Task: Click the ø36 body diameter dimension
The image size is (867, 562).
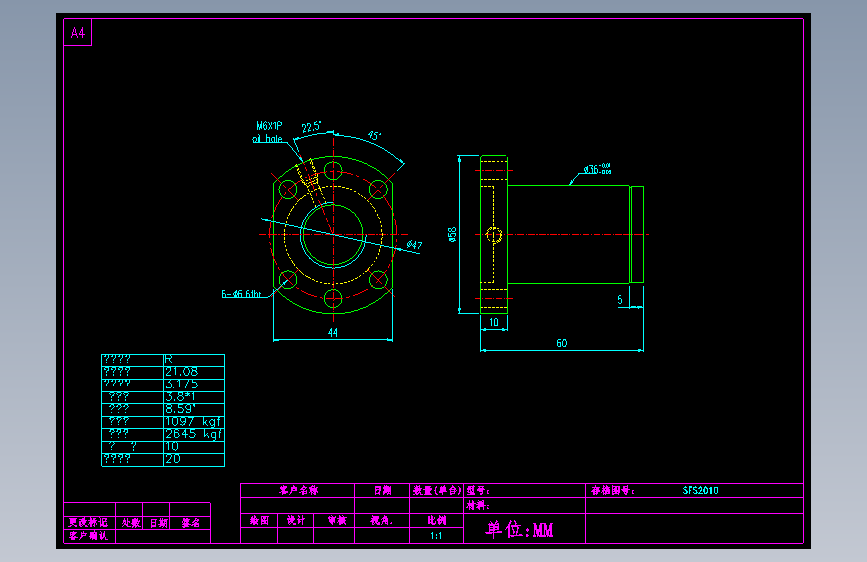Action: (597, 169)
